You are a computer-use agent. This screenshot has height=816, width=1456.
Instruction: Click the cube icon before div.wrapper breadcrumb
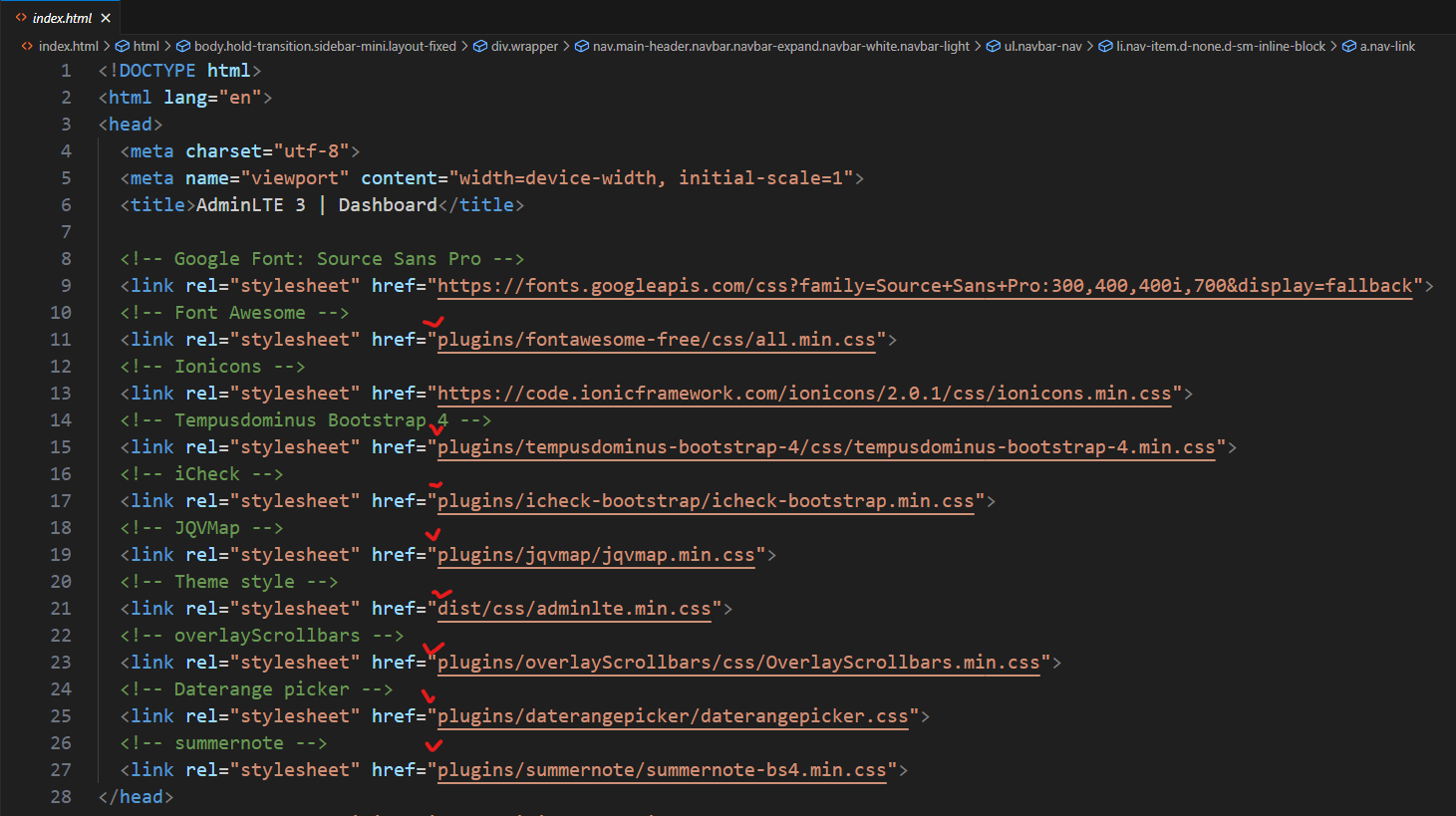click(x=480, y=46)
